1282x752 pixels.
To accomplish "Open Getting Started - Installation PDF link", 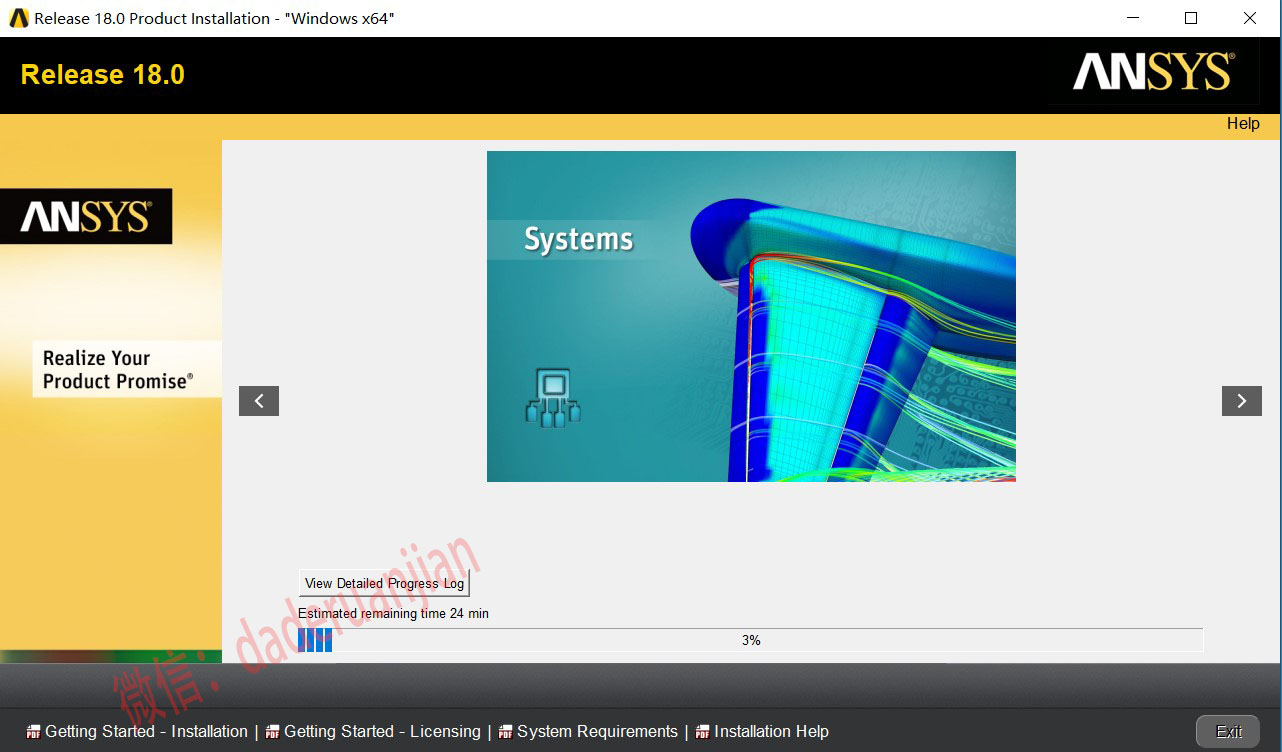I will (x=146, y=732).
